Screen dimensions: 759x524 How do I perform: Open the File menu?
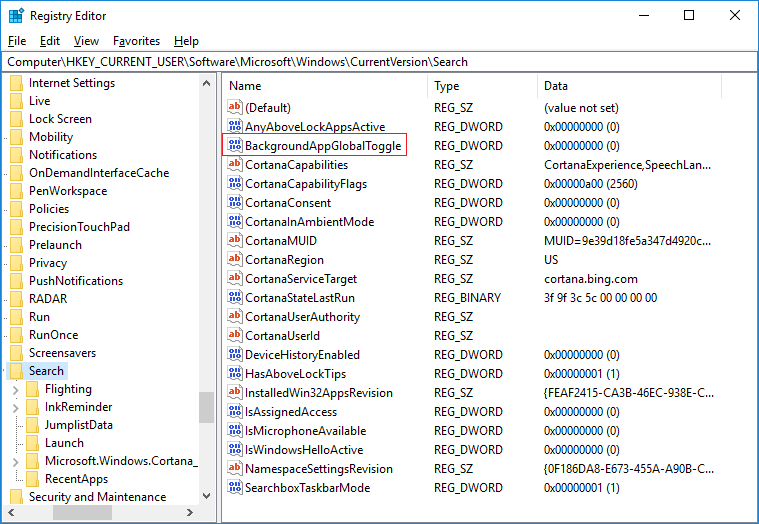point(17,41)
